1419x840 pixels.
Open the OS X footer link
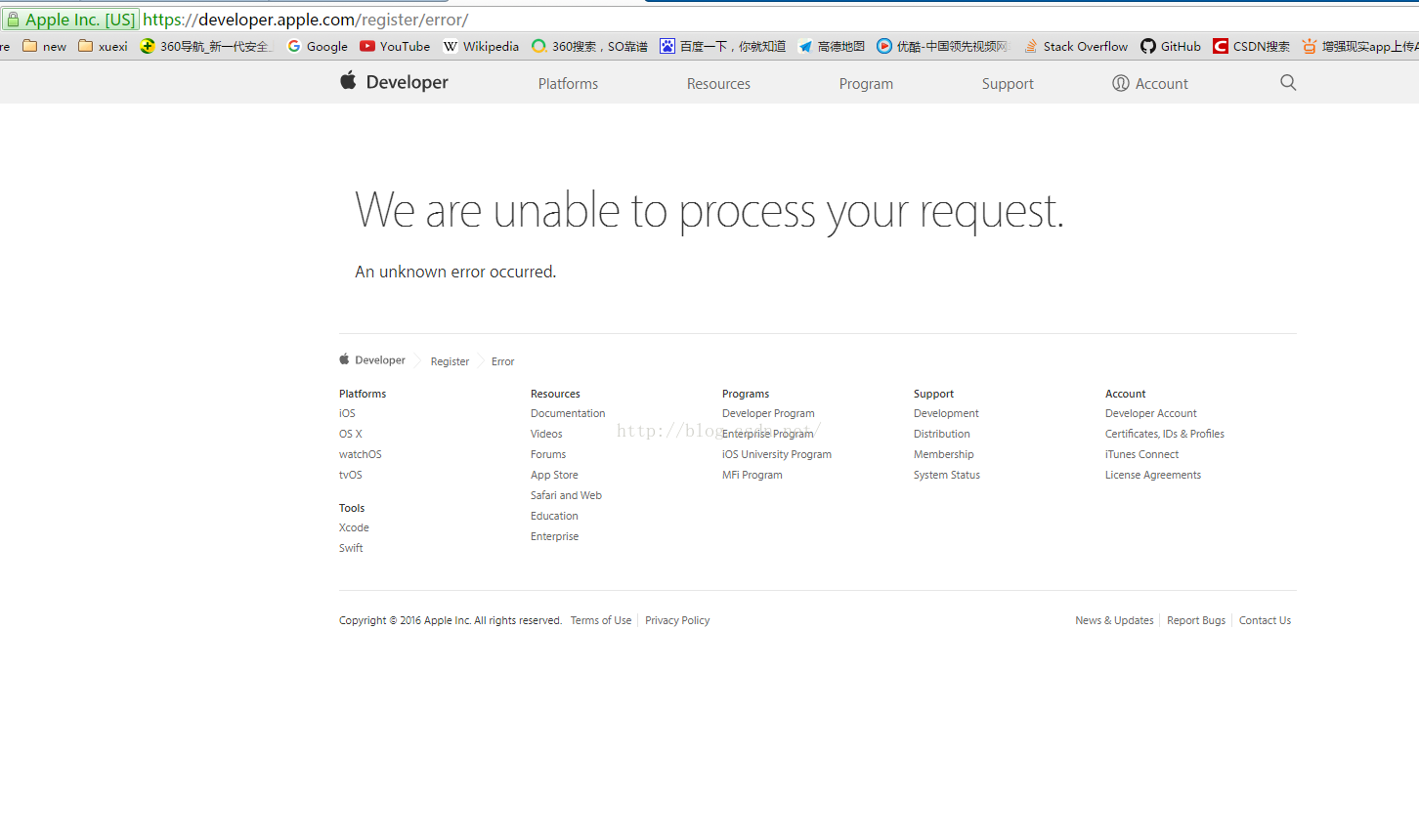coord(351,434)
